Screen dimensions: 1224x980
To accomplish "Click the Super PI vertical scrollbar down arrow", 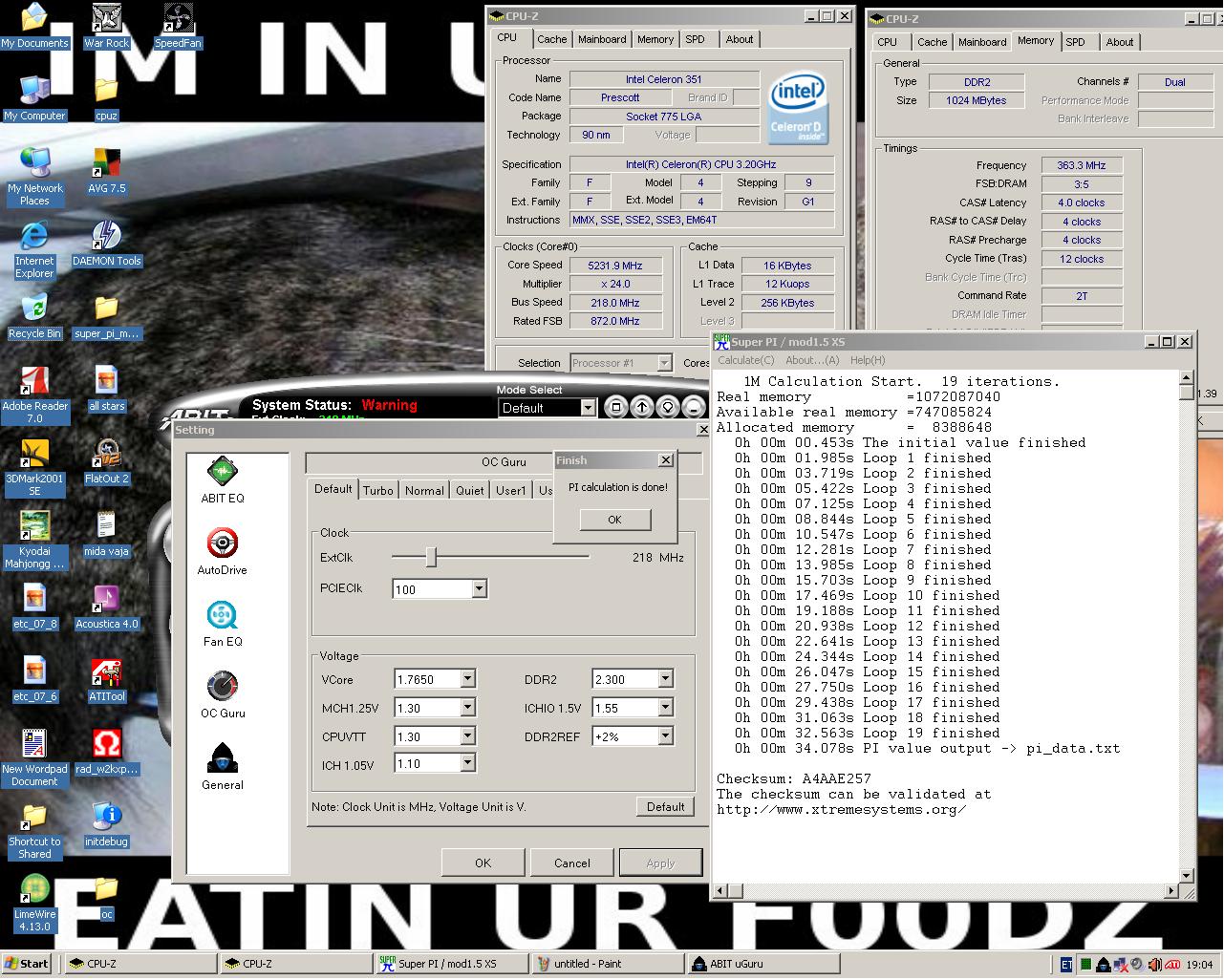I will 1188,875.
